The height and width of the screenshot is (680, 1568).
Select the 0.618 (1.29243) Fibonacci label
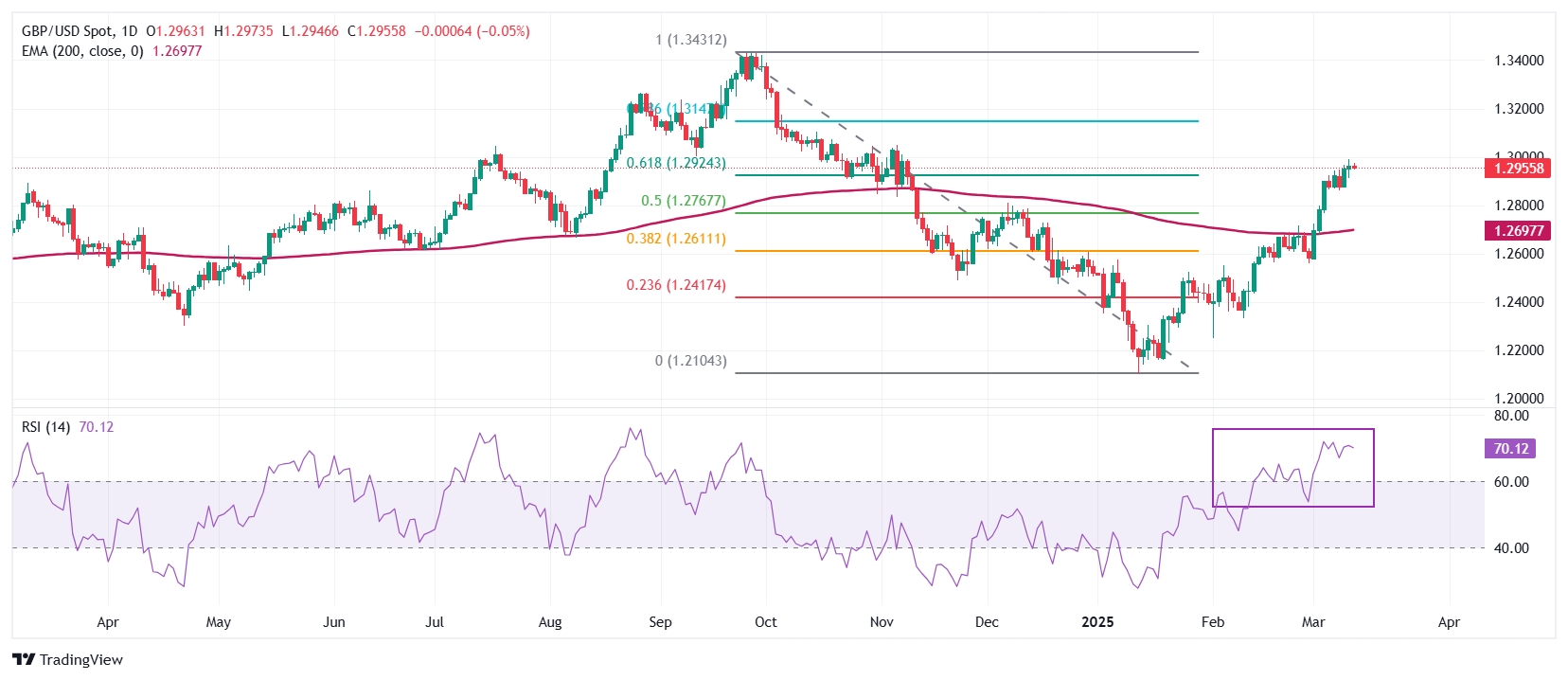(676, 163)
